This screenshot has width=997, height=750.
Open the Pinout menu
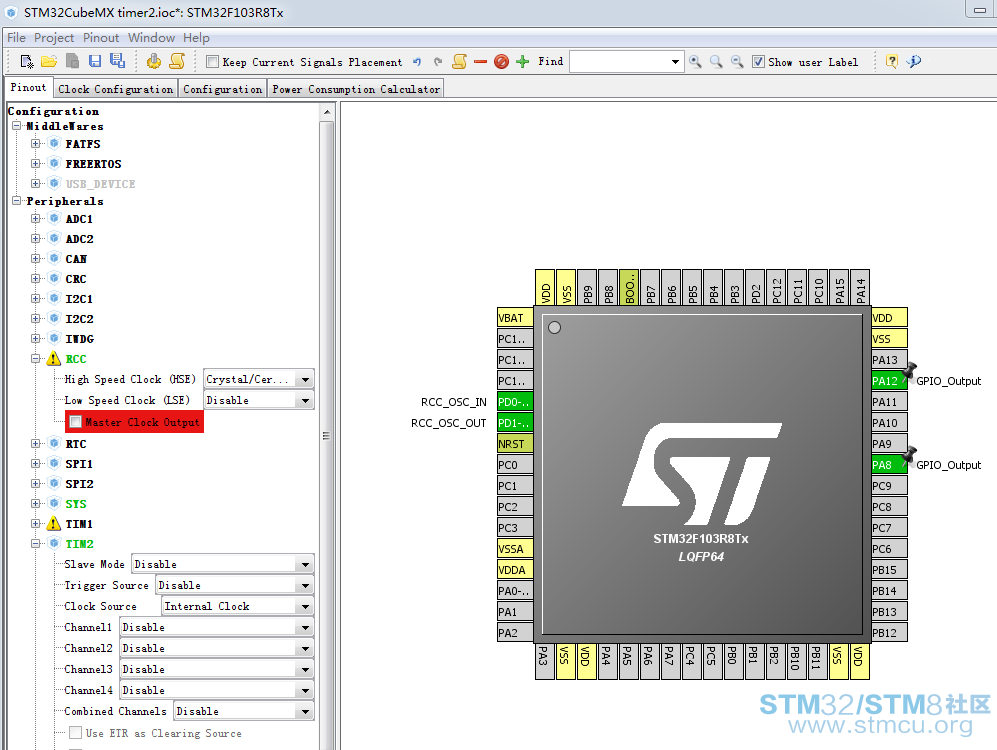(x=101, y=38)
